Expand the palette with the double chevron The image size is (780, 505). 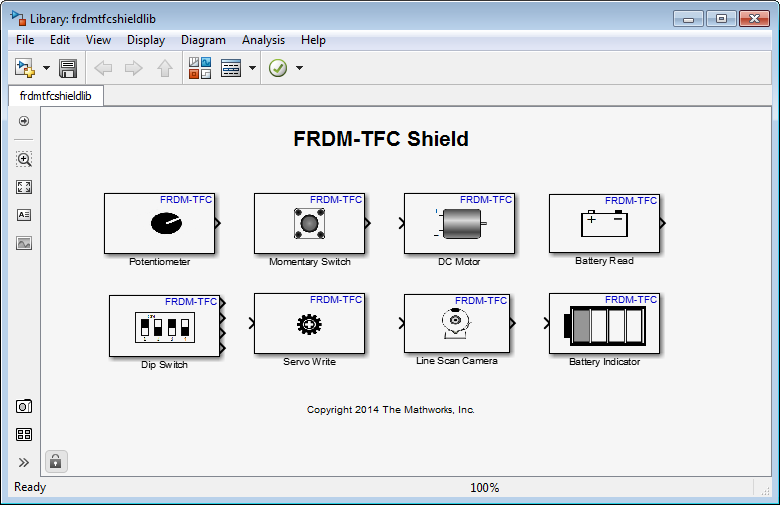click(24, 462)
